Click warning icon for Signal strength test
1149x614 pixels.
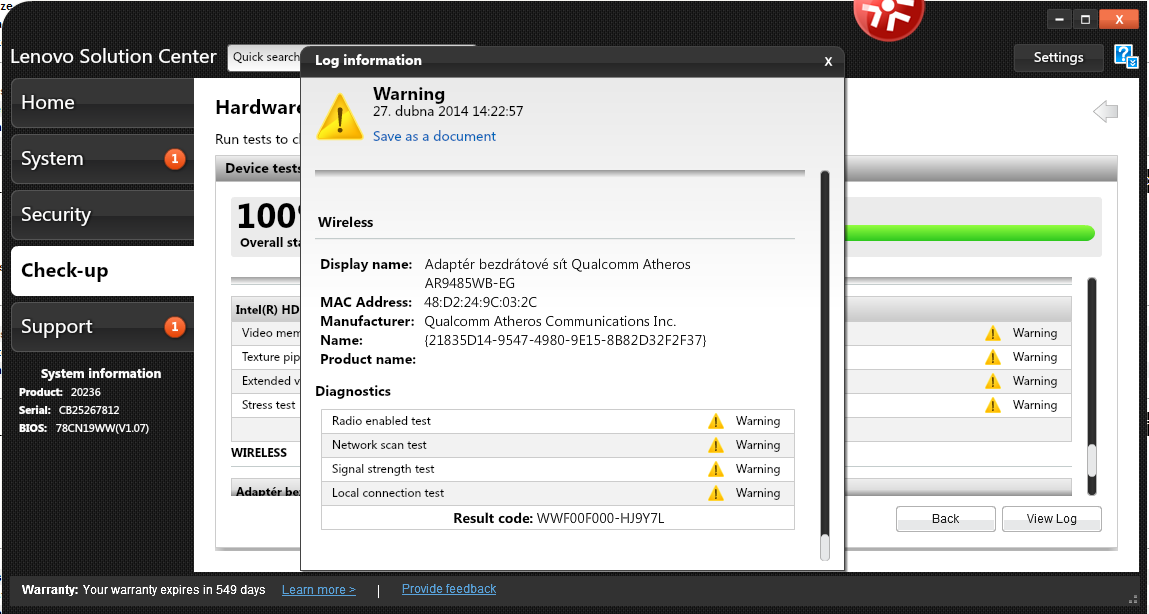pos(715,469)
